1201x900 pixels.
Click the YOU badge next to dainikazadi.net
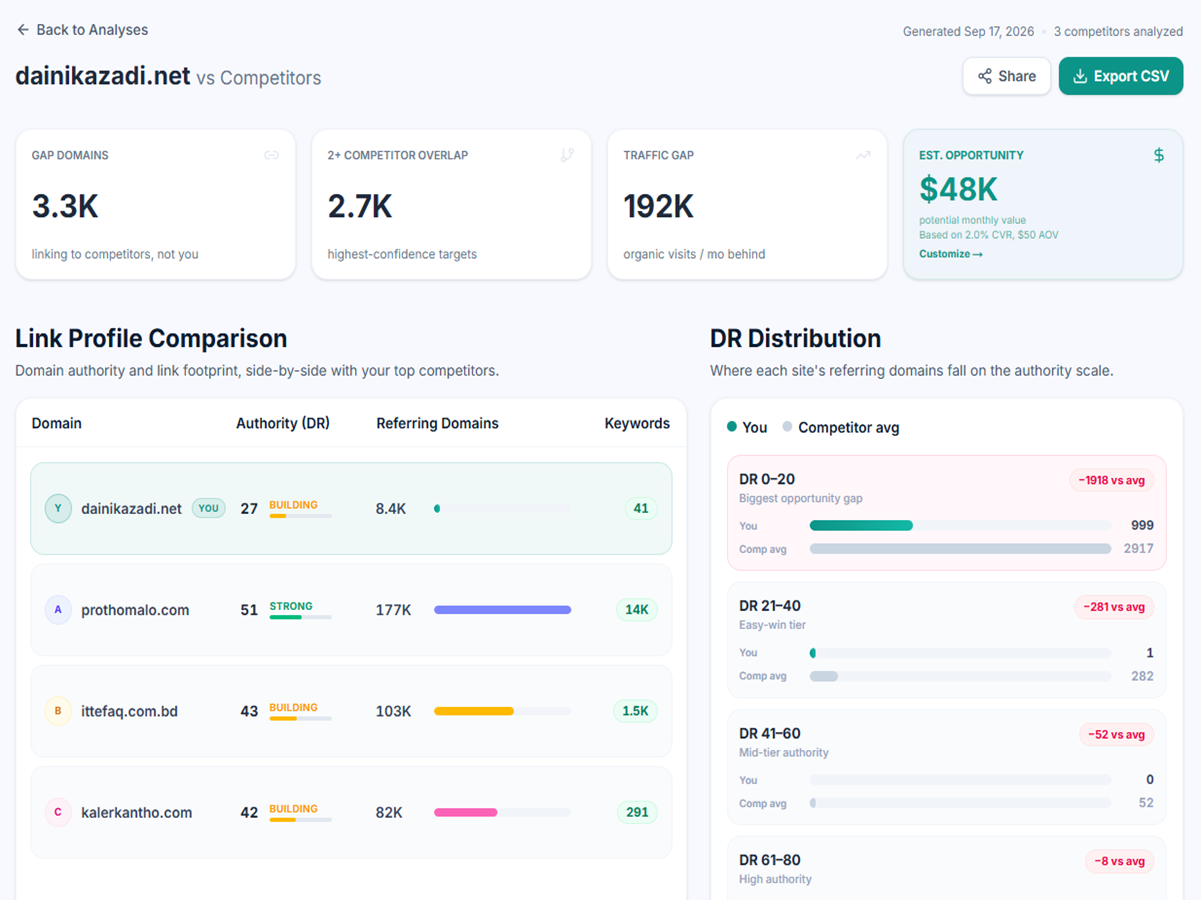click(208, 508)
